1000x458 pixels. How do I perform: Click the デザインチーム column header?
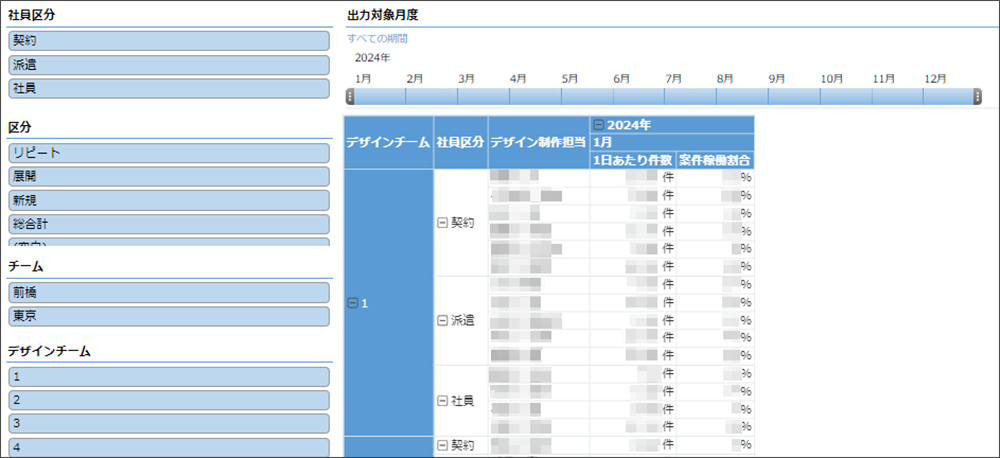click(x=388, y=143)
